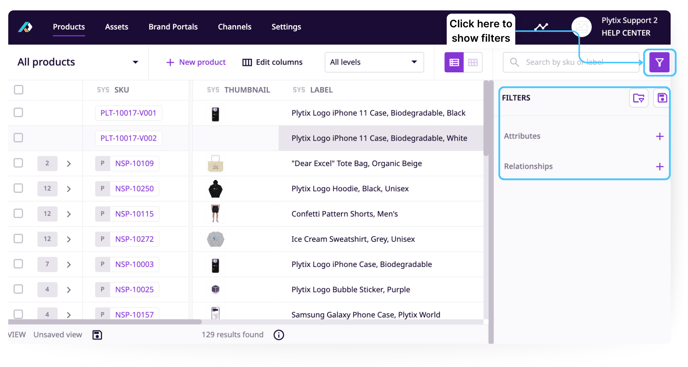
Task: Expand variants of NSP-10003
Action: pos(69,265)
